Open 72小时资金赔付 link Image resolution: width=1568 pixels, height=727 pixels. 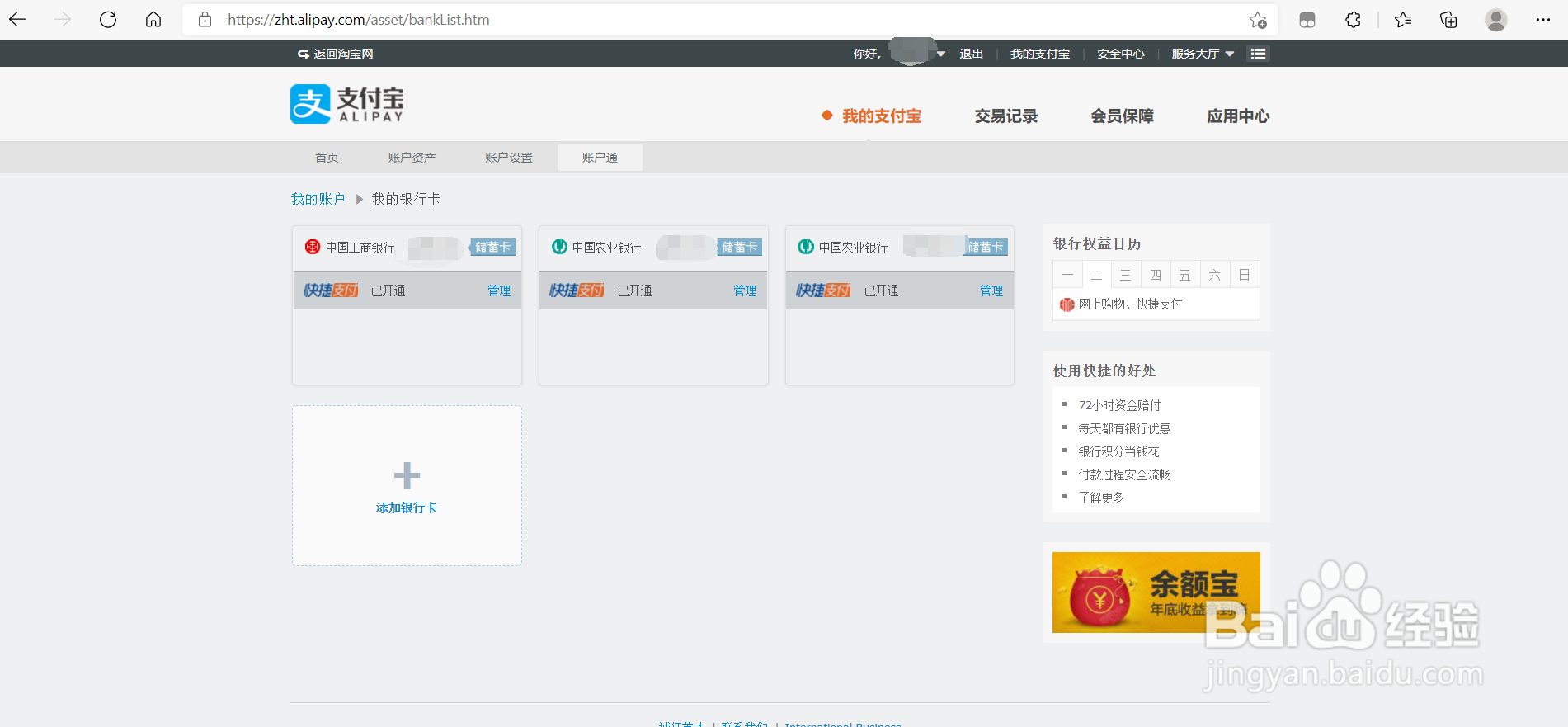coord(1119,405)
